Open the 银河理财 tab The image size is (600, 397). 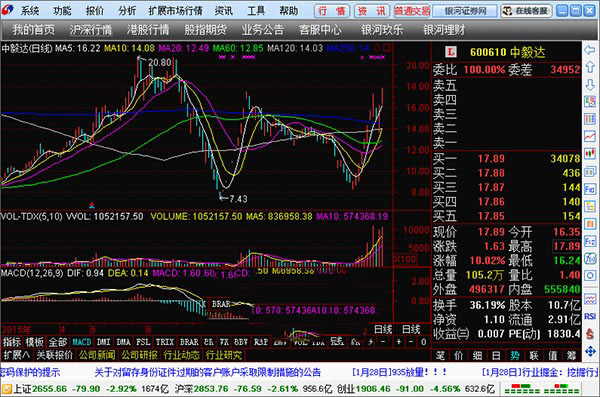[x=444, y=30]
